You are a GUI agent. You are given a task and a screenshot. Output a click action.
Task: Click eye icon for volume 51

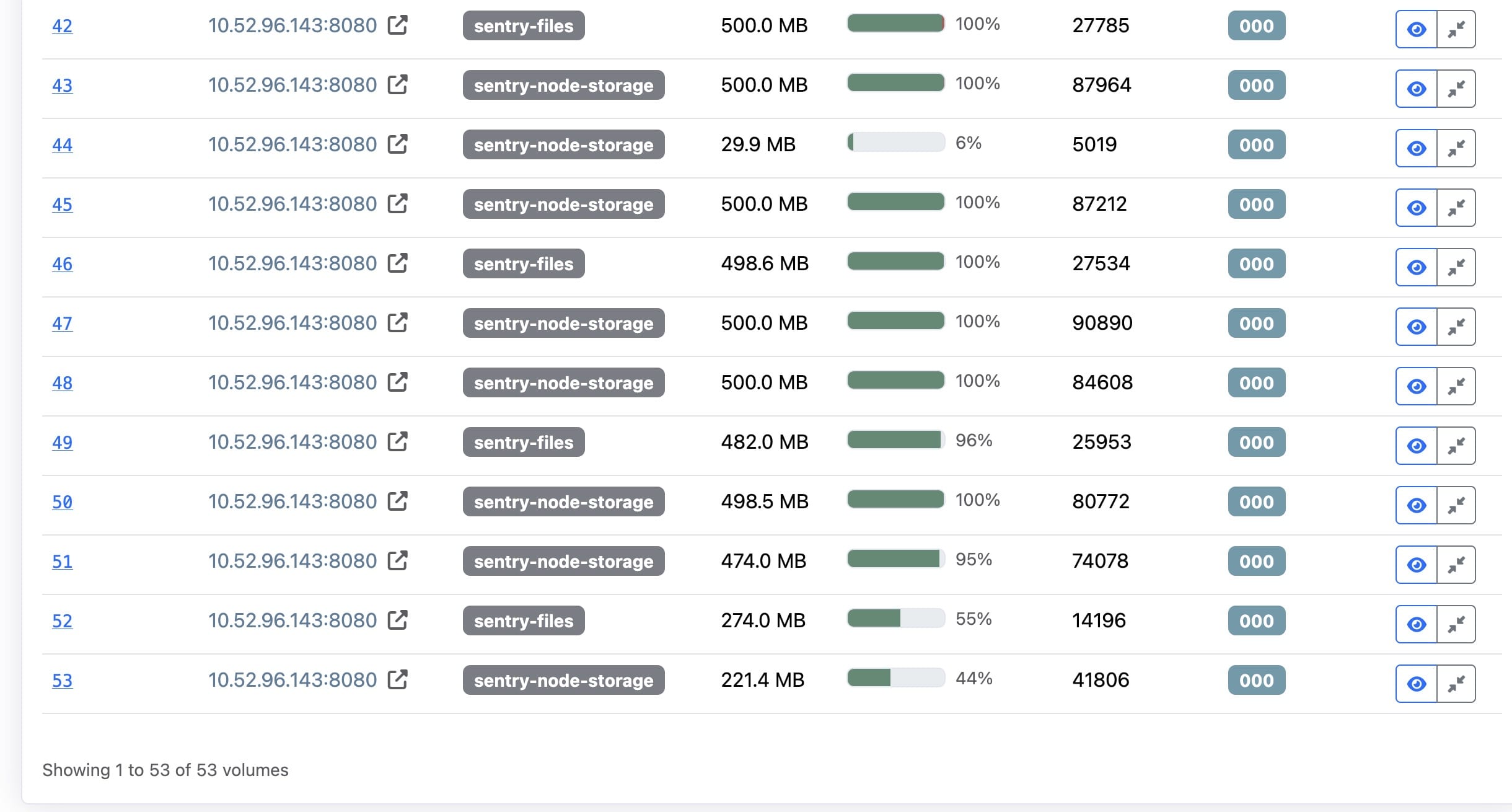pos(1417,565)
